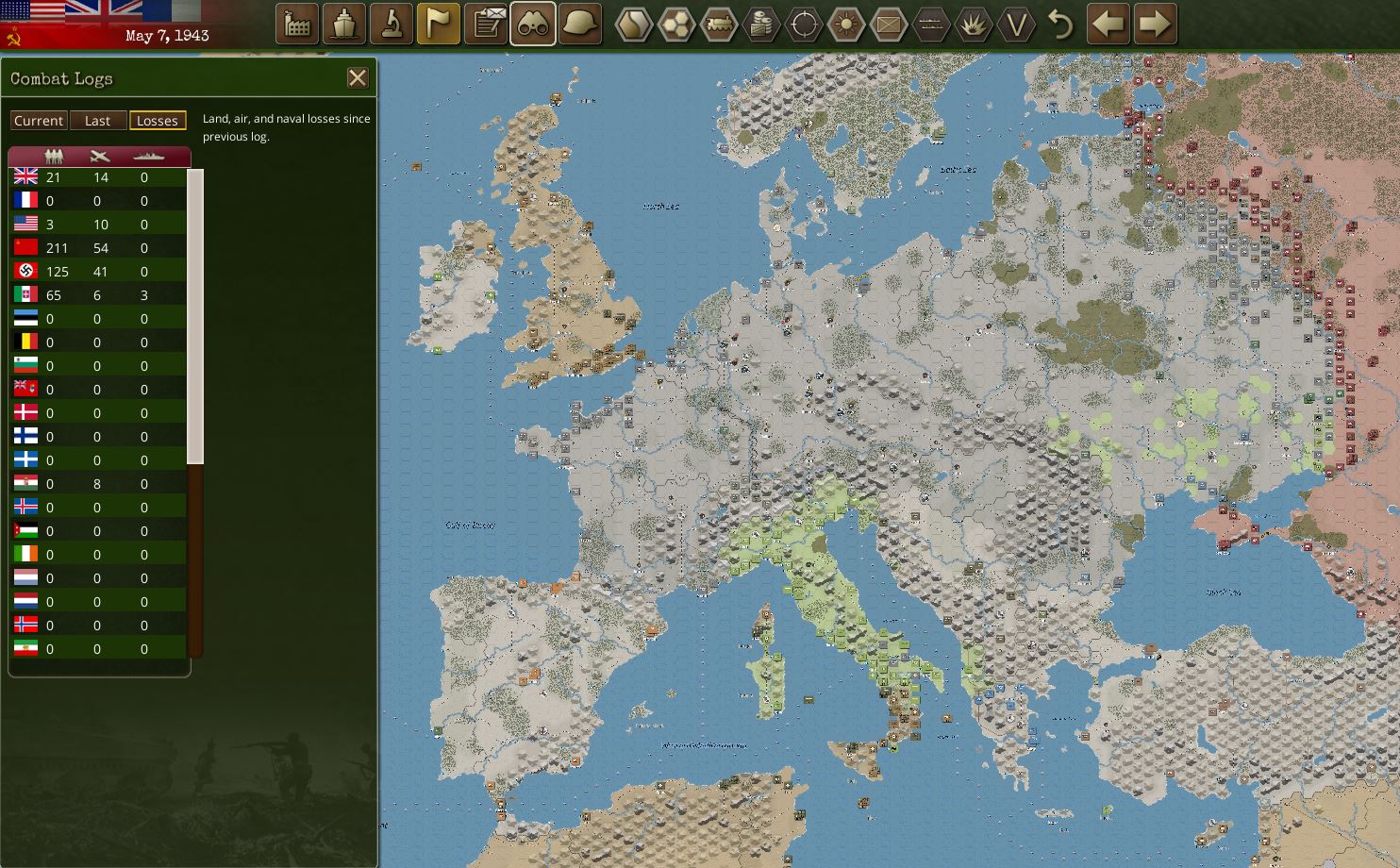Click the land losses value 65

click(54, 295)
